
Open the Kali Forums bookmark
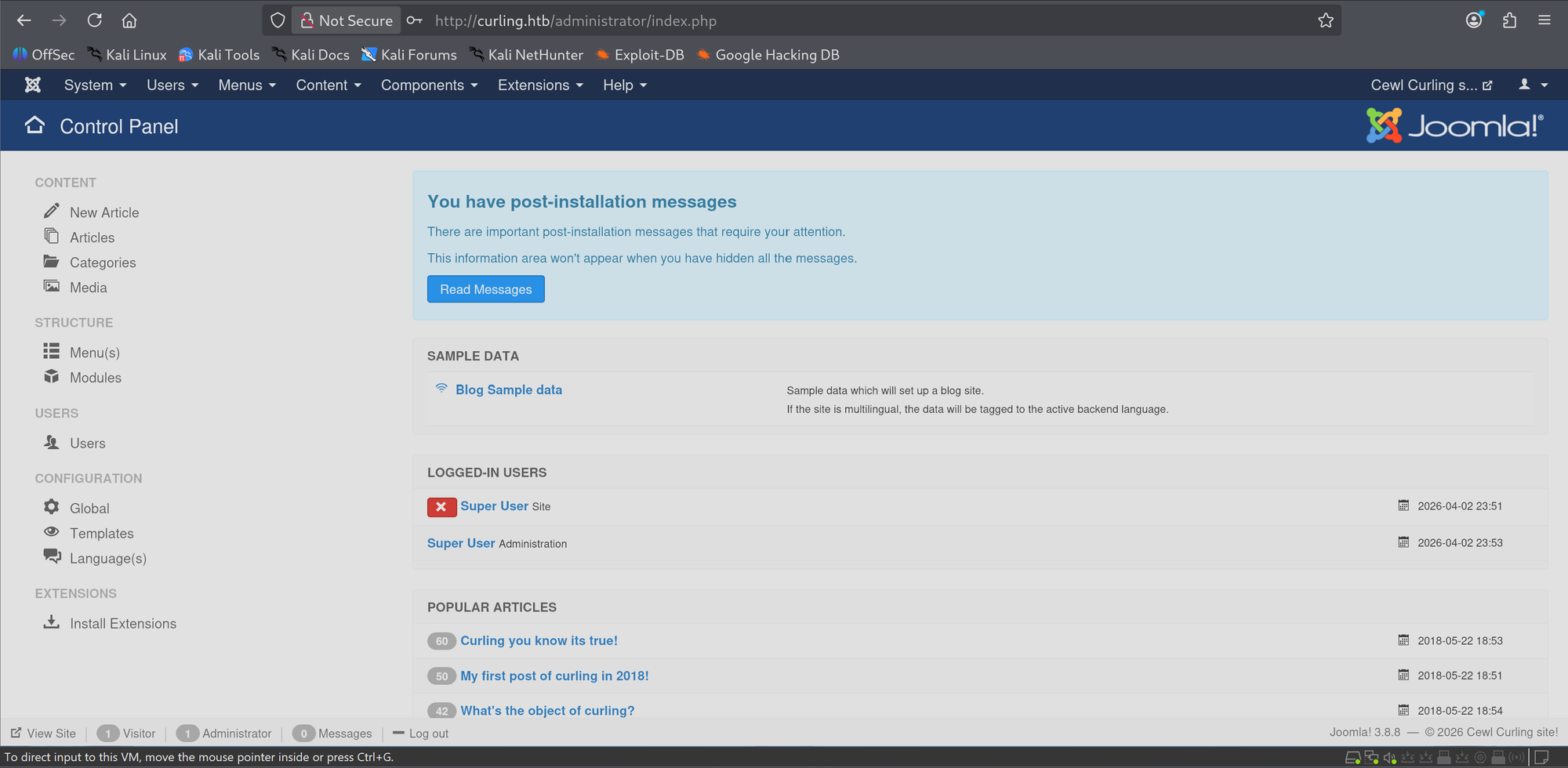[x=409, y=55]
